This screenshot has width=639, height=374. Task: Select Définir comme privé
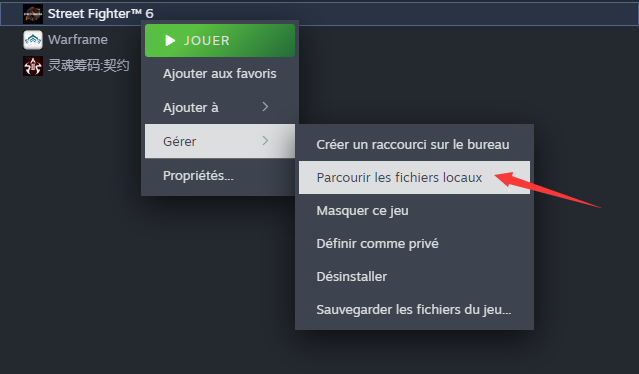click(x=414, y=244)
